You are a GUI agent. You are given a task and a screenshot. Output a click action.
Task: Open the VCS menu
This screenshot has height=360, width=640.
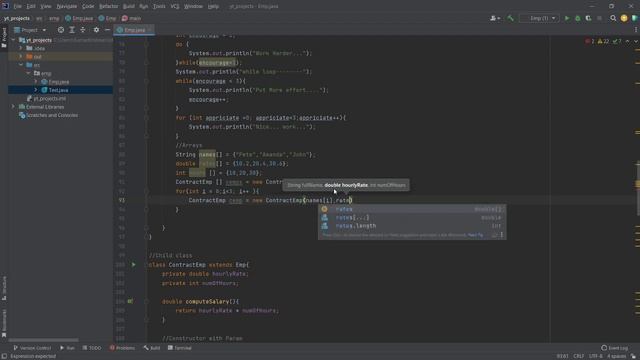[x=175, y=6]
